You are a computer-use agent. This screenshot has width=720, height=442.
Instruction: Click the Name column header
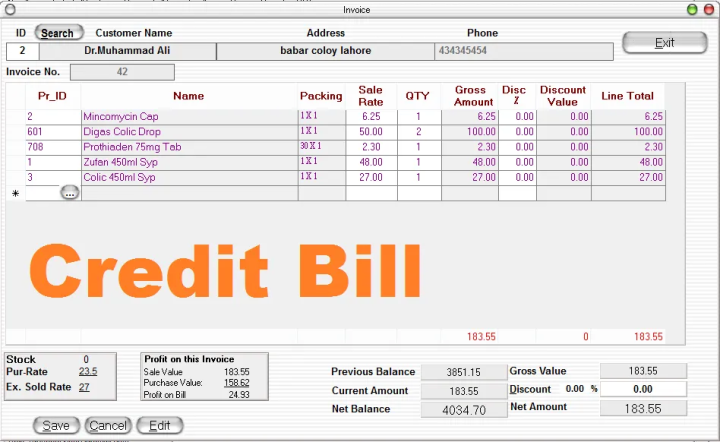pos(189,96)
